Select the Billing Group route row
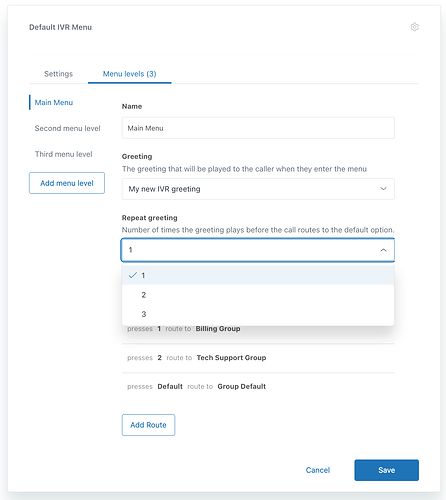Viewport: 446px width, 500px height. (258, 329)
